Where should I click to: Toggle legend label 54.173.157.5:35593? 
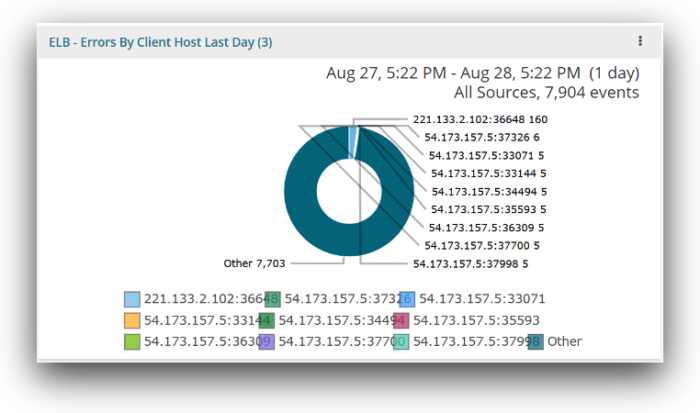[476, 320]
